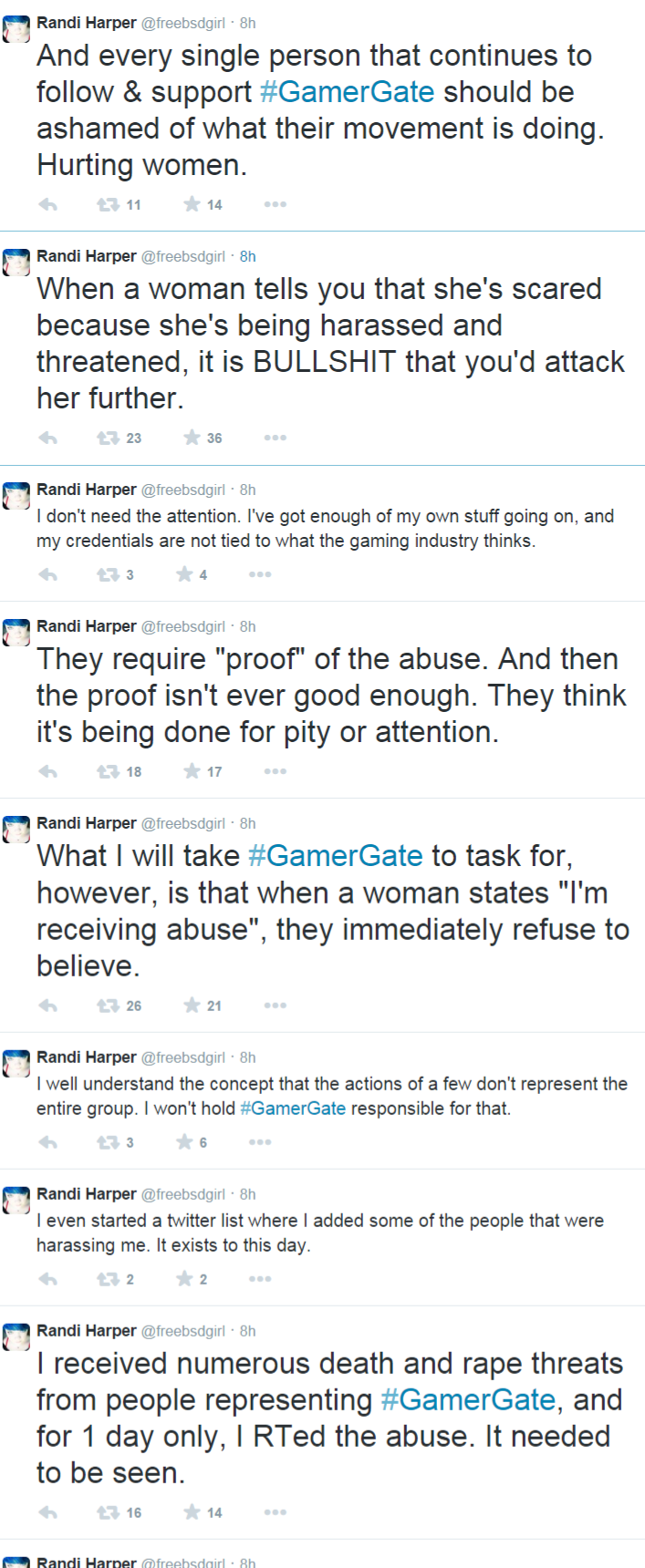This screenshot has width=645, height=1568.
Task: Reply to the 'Hurting women' tweet
Action: [48, 204]
